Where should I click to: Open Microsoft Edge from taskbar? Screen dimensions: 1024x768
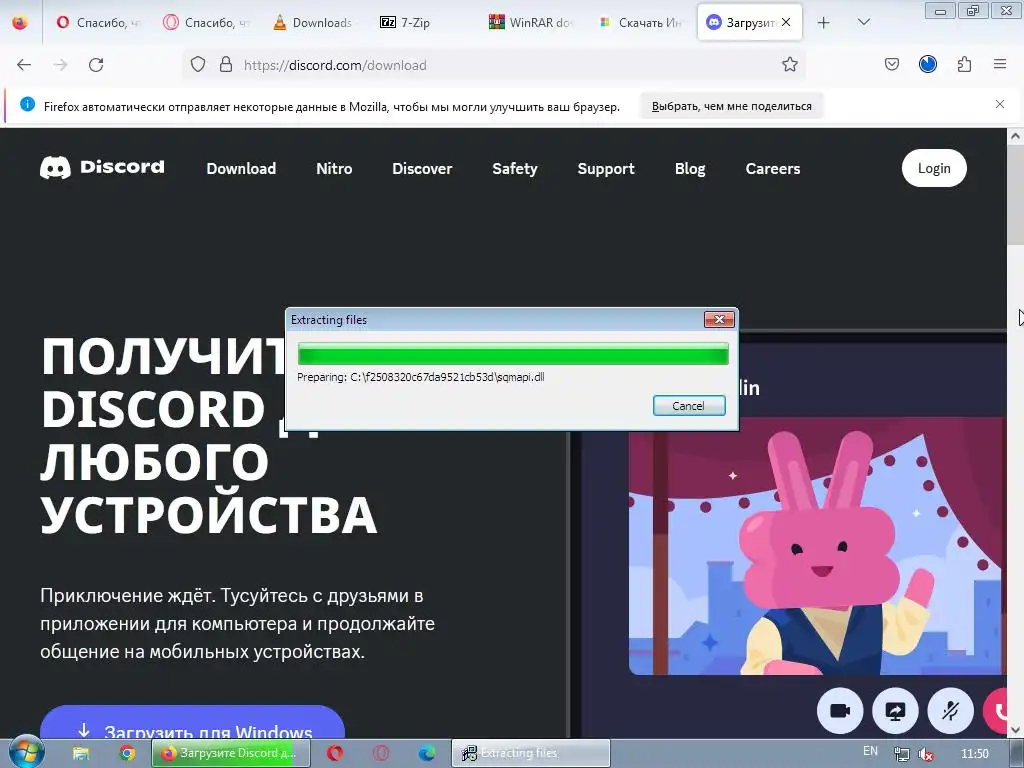[x=427, y=753]
